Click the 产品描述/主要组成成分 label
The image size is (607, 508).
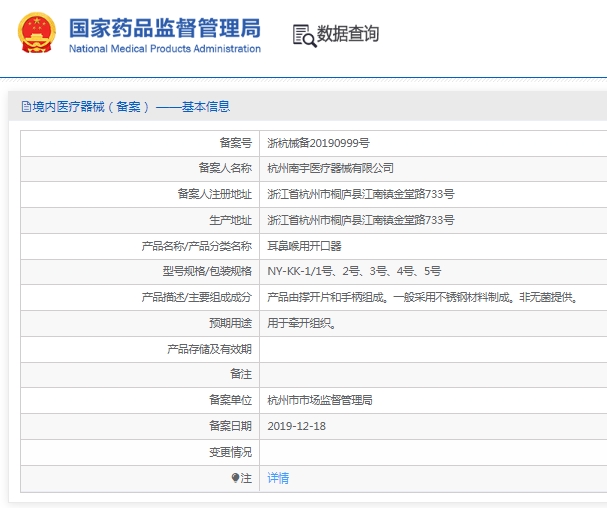coord(197,297)
